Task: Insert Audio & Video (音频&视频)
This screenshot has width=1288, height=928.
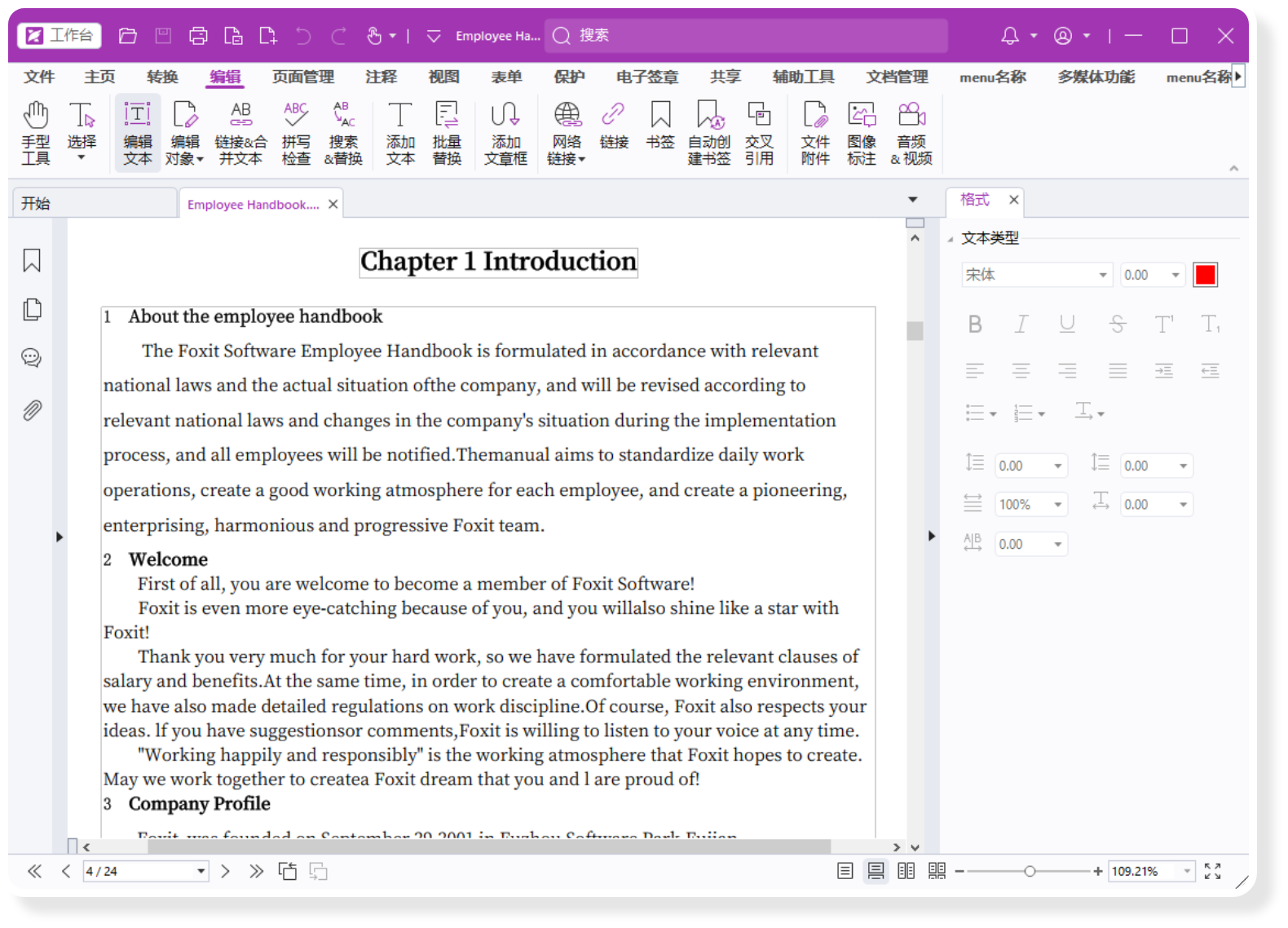Action: [911, 134]
